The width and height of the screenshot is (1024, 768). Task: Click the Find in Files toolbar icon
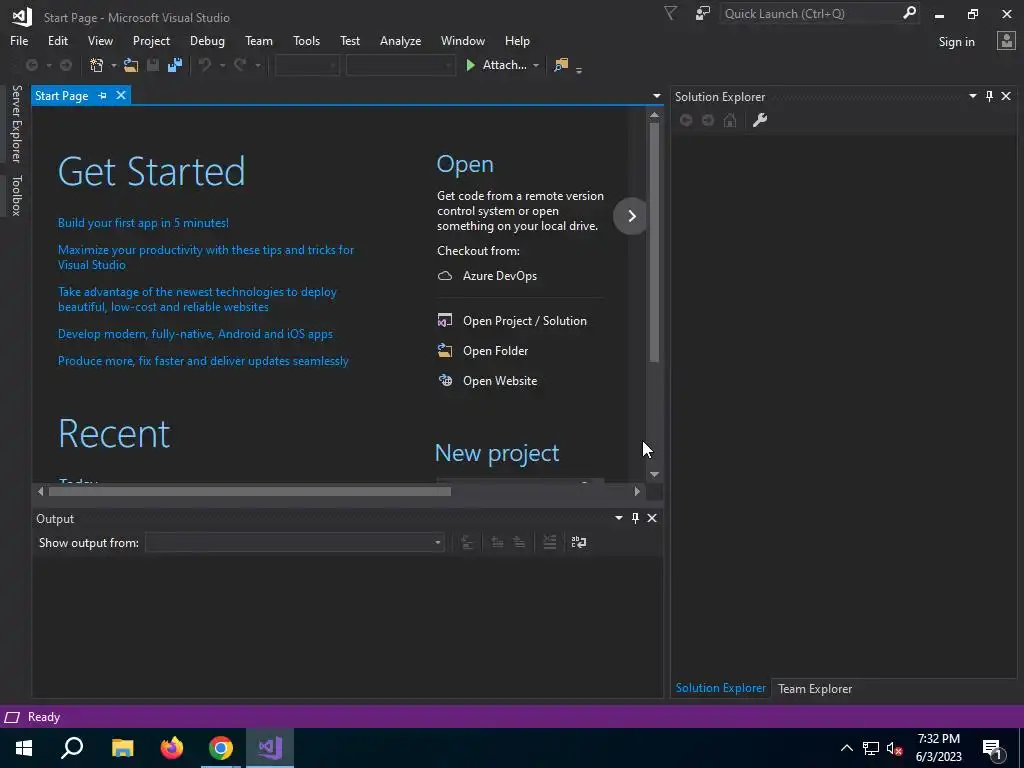coord(561,65)
